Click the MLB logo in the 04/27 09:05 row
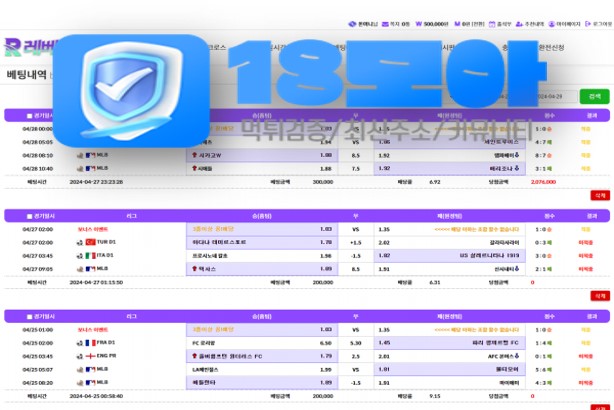Viewport: 614px width, 410px height. click(90, 269)
